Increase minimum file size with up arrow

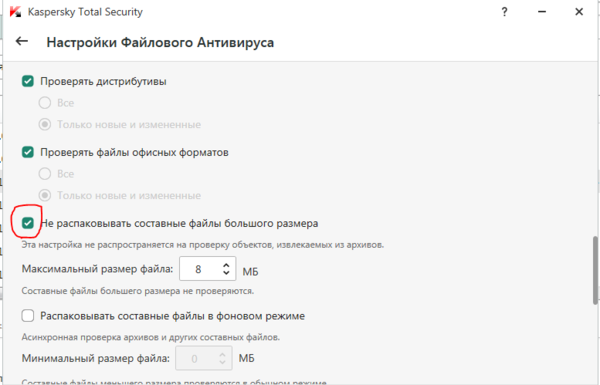[222, 354]
